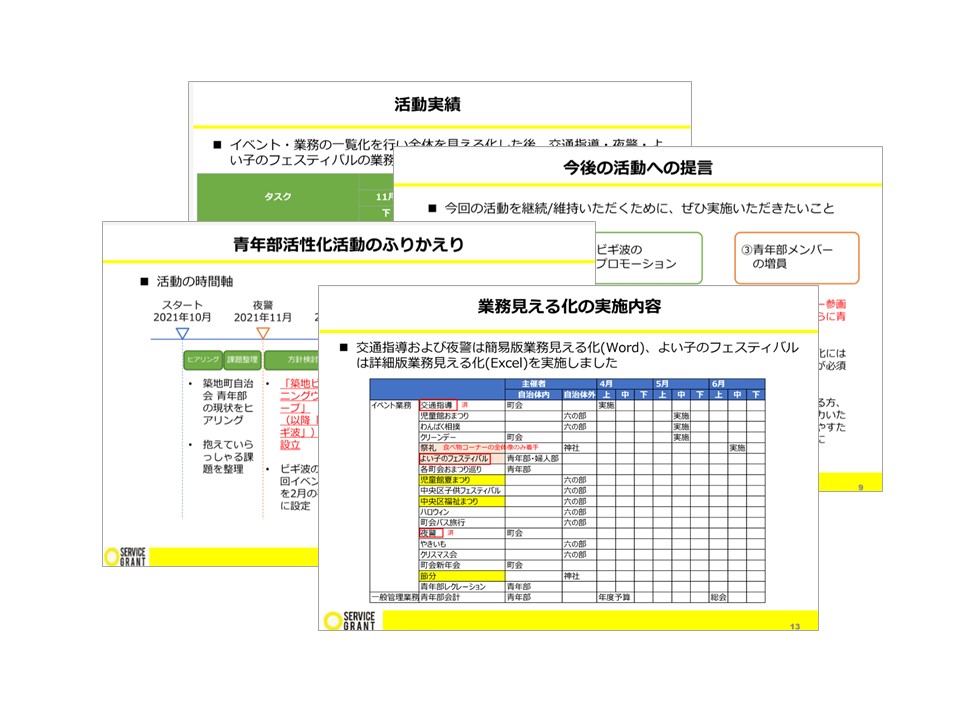Click the イベント業務 category cell
The height and width of the screenshot is (720, 960).
coord(392,405)
